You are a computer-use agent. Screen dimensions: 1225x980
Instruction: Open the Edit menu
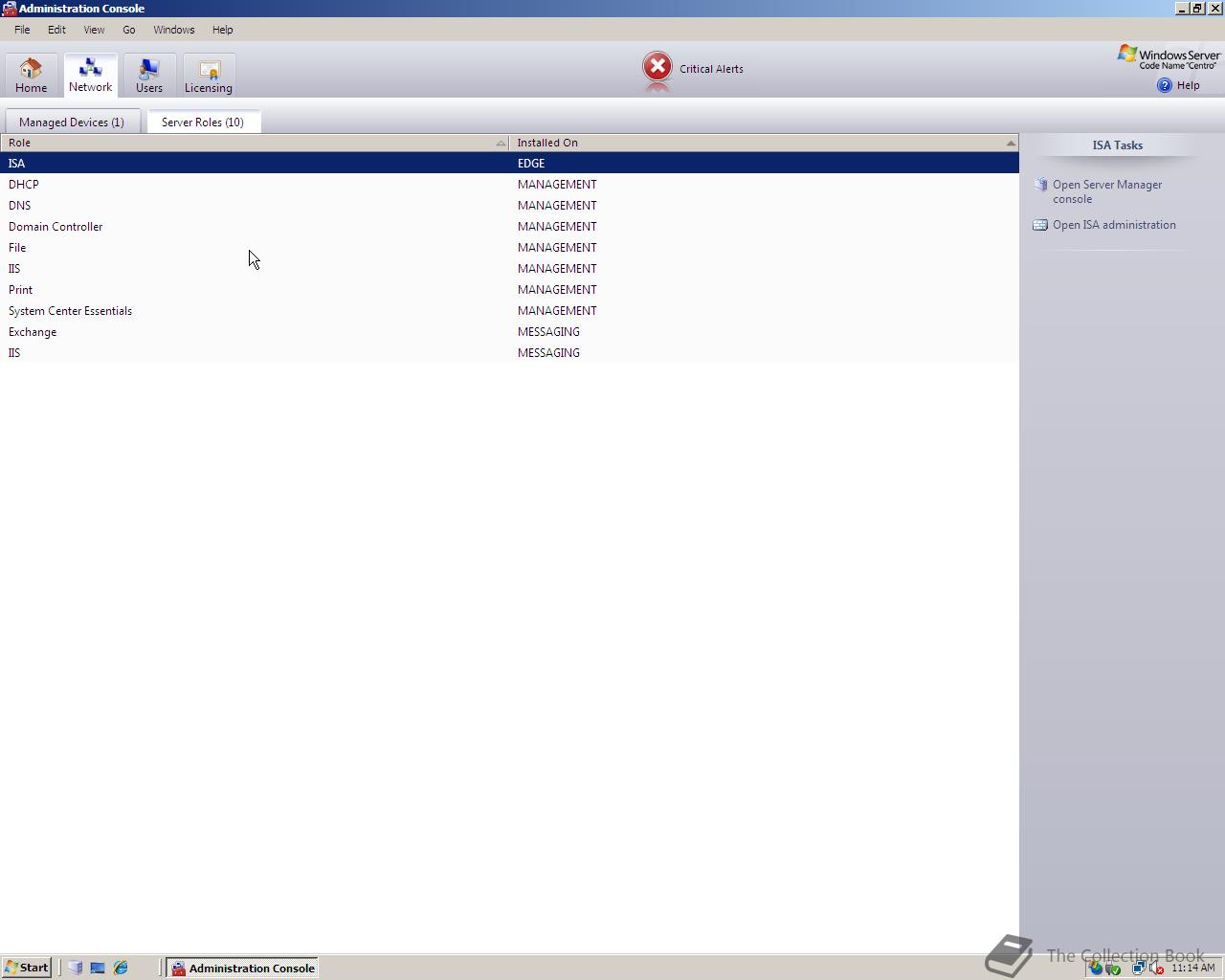tap(56, 30)
